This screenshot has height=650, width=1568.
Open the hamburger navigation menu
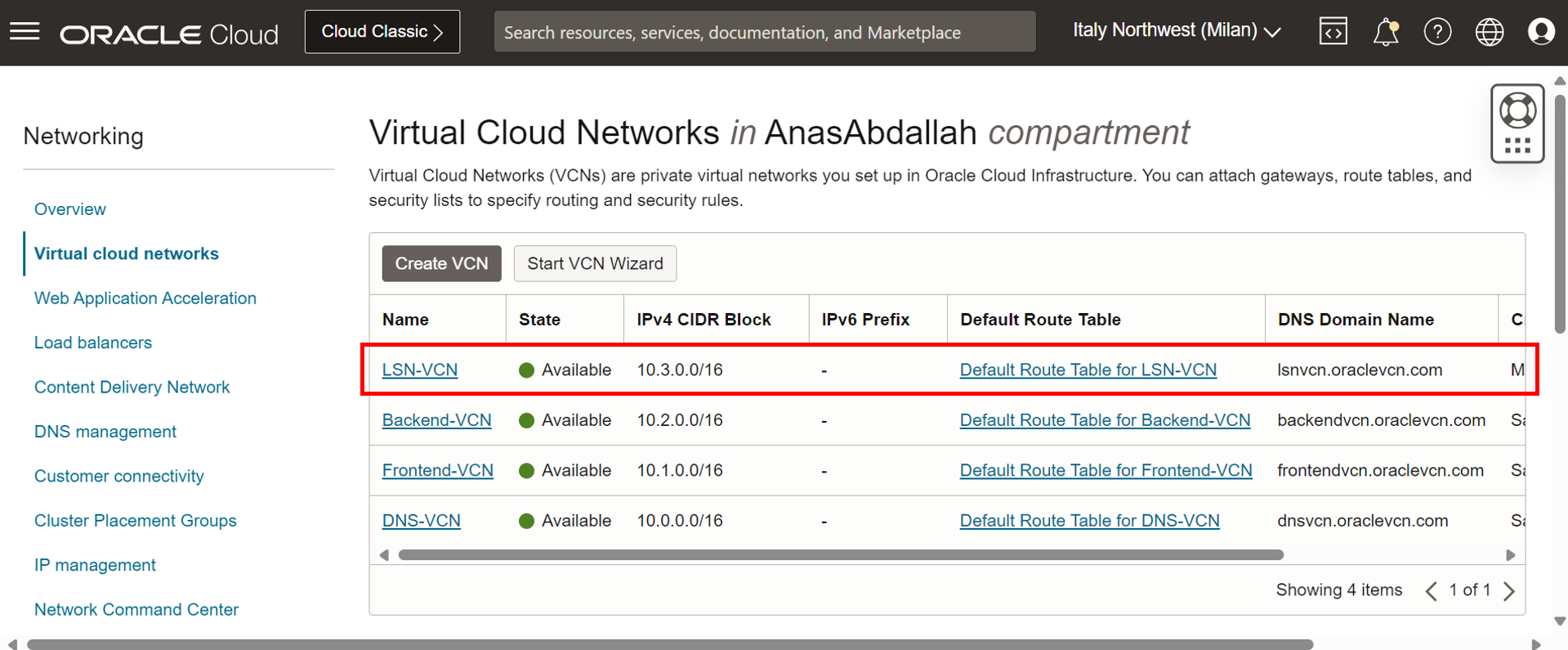tap(25, 32)
